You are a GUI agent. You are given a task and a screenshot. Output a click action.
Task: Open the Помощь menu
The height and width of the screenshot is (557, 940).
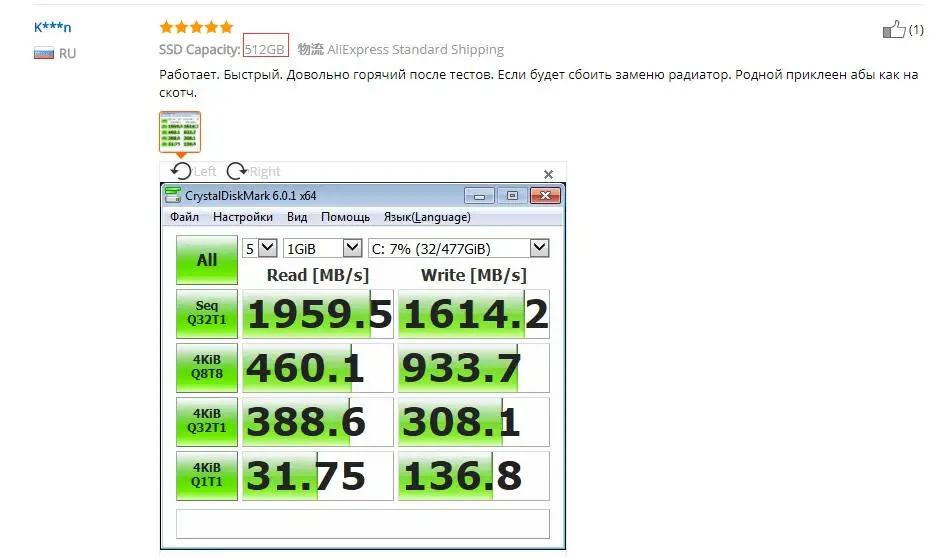pos(345,217)
